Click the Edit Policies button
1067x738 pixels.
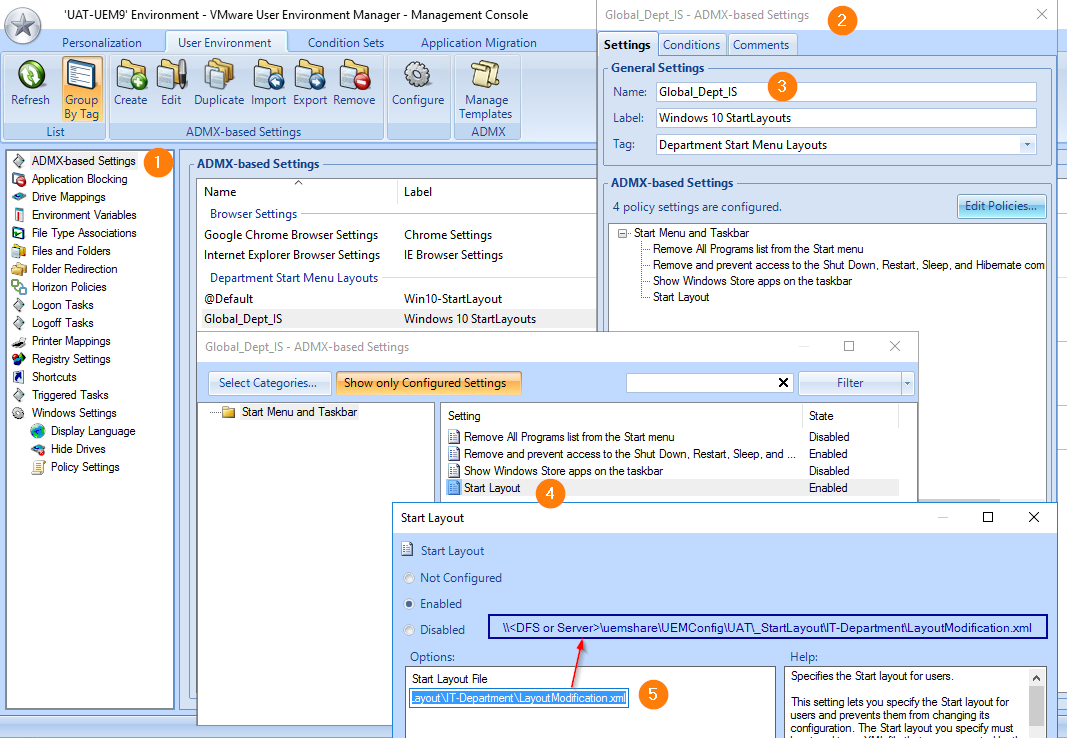pos(1001,206)
